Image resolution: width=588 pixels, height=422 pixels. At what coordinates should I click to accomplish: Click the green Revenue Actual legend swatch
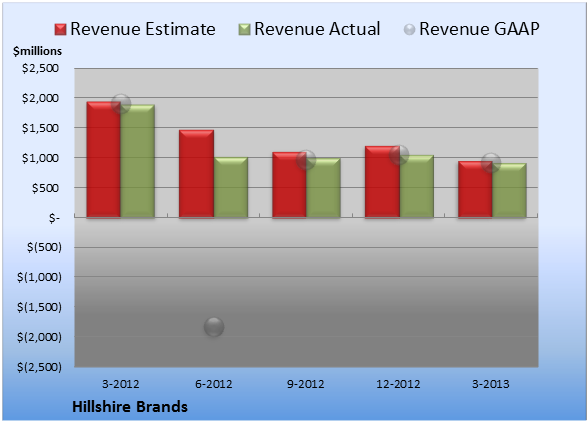tap(244, 30)
